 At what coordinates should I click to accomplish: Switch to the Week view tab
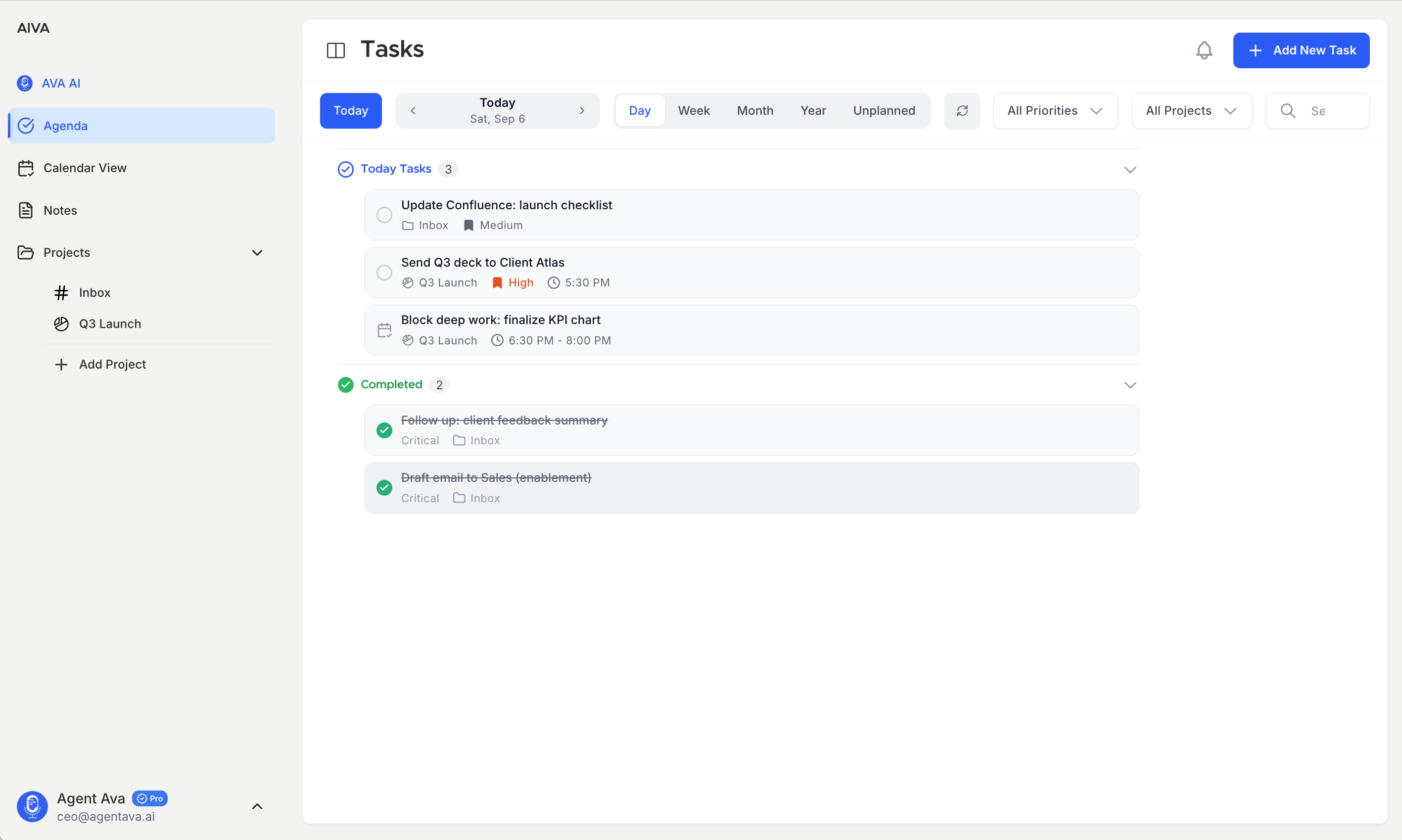(694, 110)
